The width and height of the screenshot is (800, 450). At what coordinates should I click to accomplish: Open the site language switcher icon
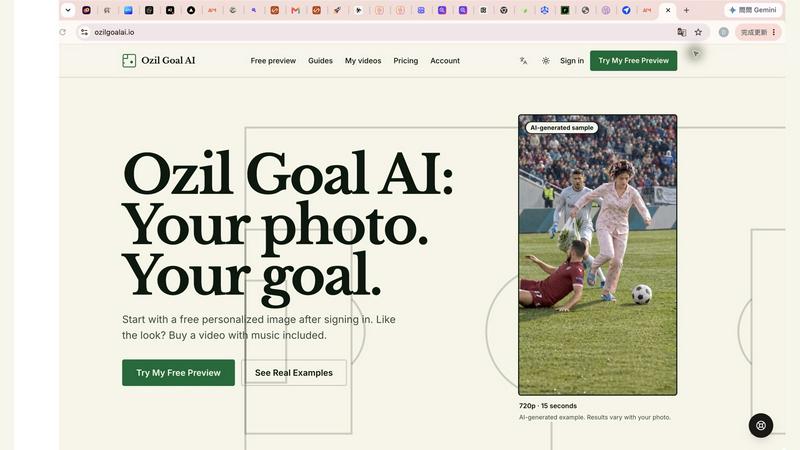[x=523, y=61]
